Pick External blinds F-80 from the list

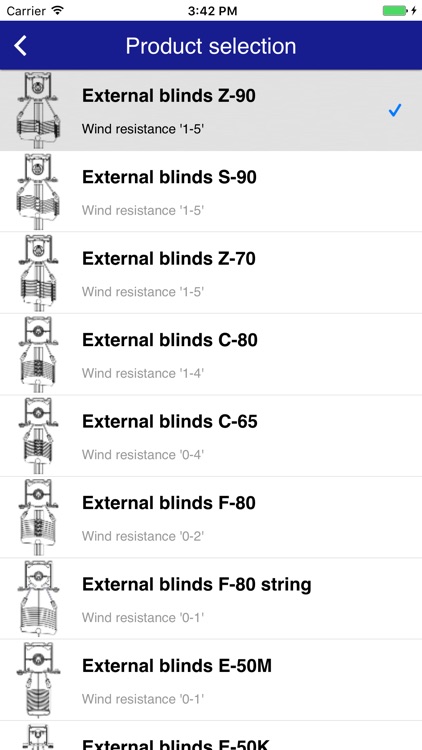click(211, 517)
